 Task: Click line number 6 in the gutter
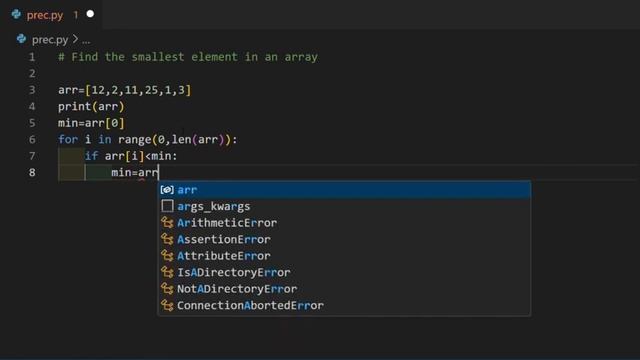32,140
